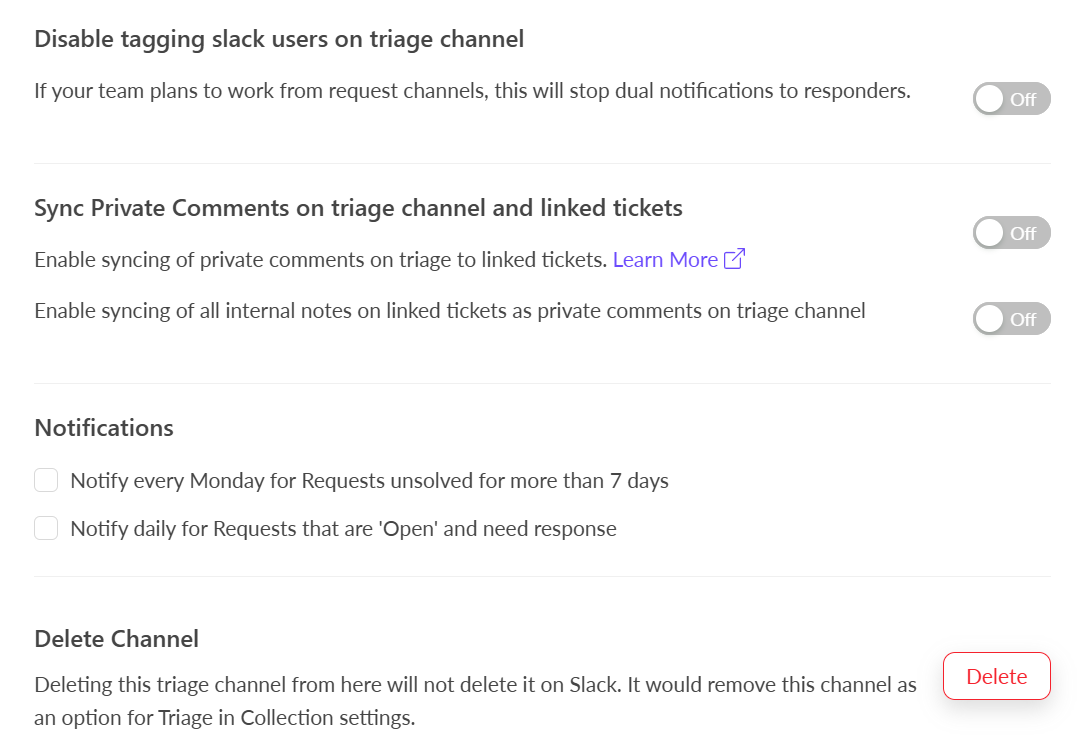This screenshot has height=756, width=1083.
Task: Click the white knob of internal notes toggle
Action: tap(990, 319)
